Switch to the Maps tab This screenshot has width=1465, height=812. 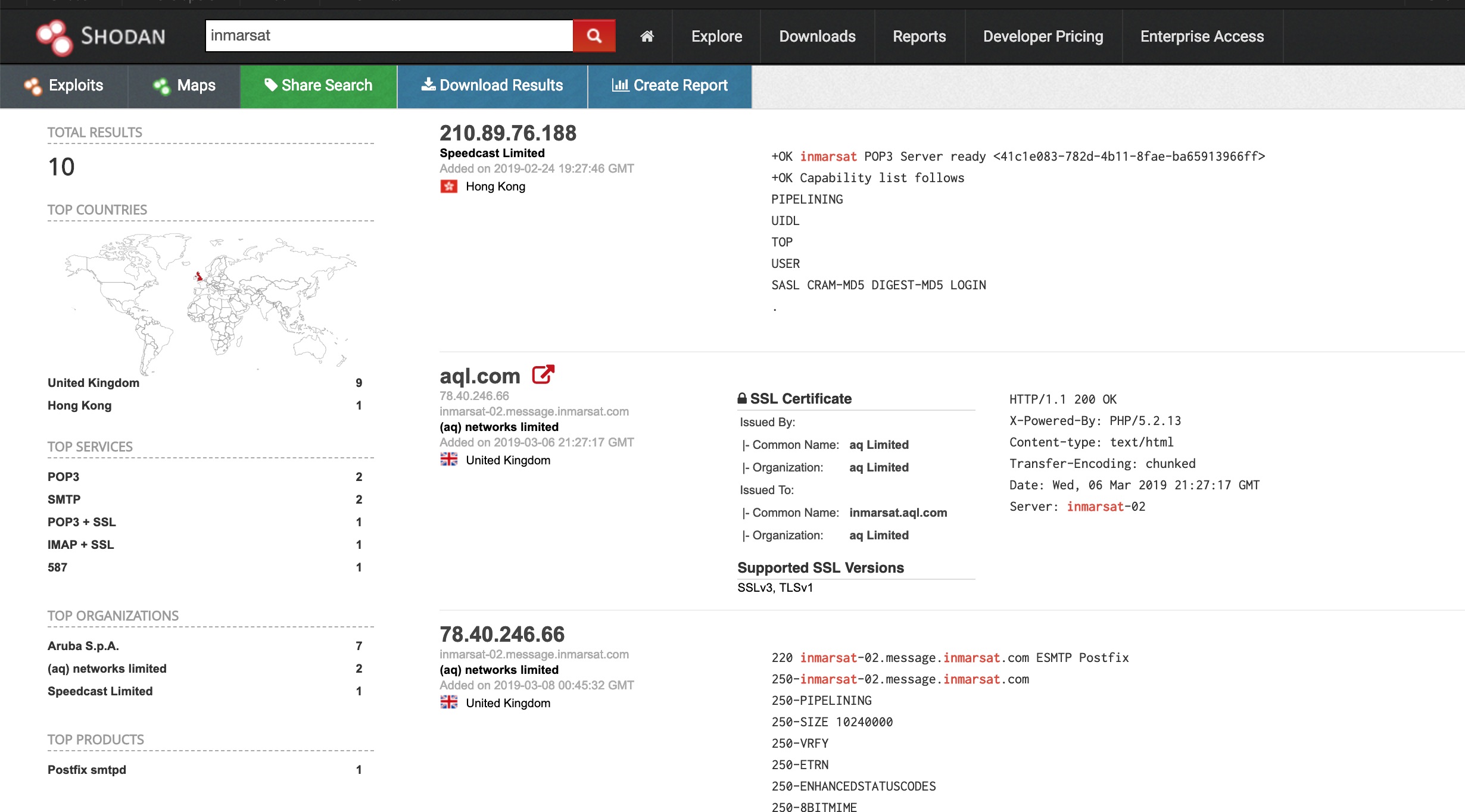tap(184, 86)
